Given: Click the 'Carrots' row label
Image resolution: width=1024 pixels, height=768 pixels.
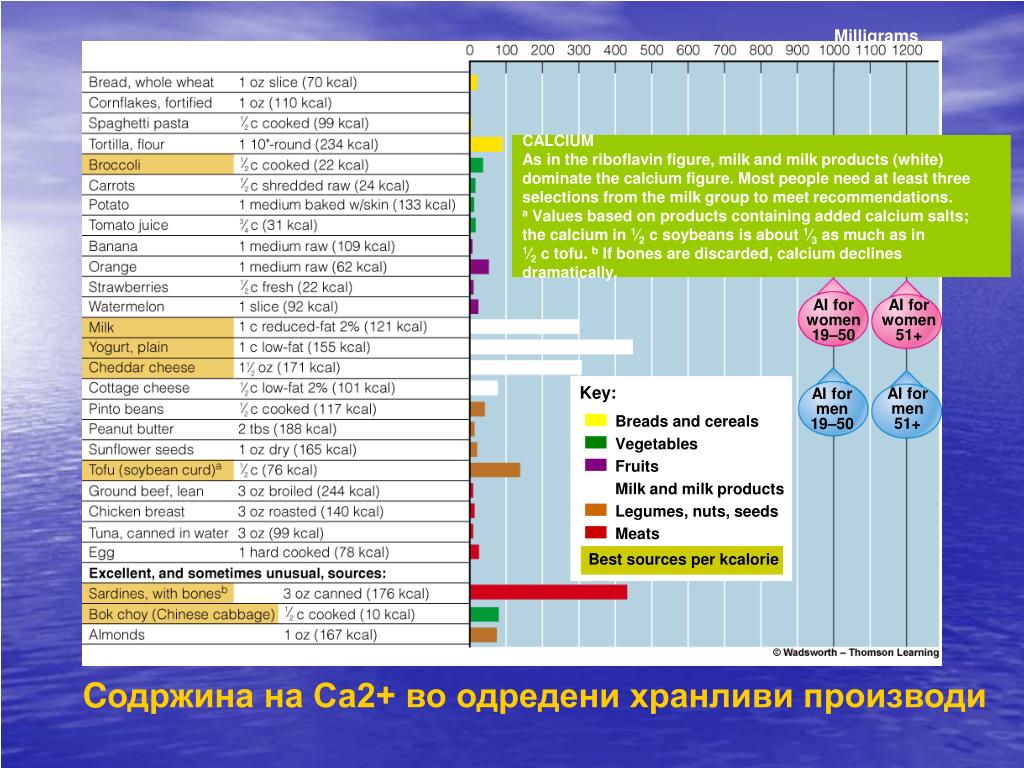Looking at the screenshot, I should (x=112, y=185).
